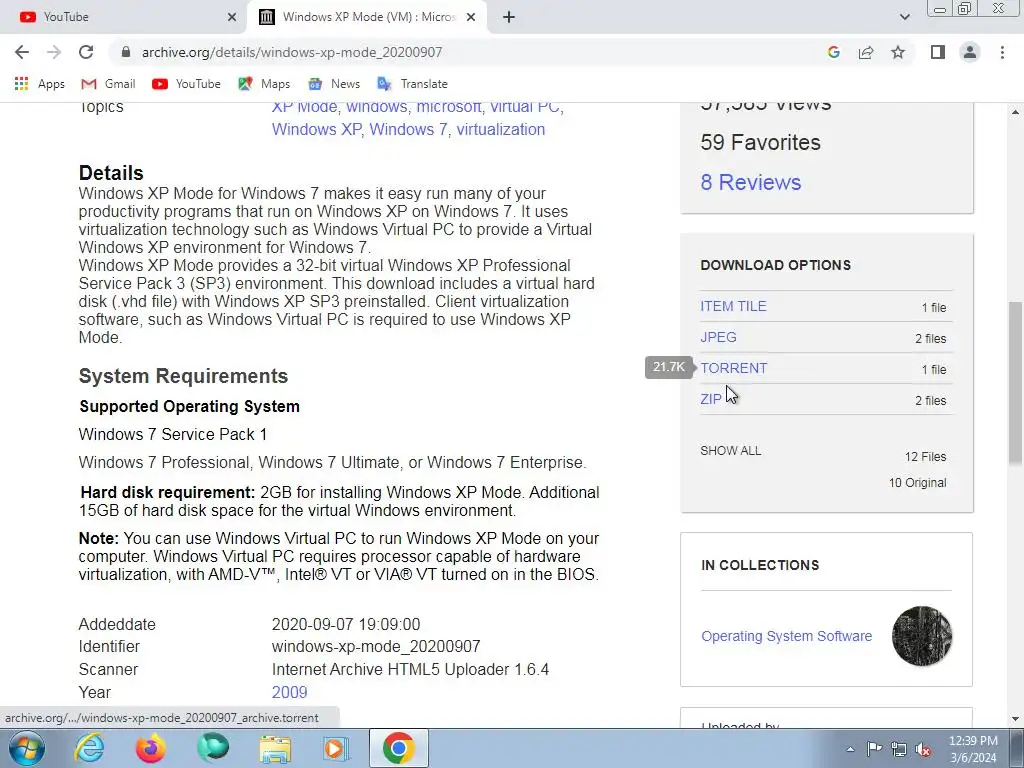Open Operating System Software collection
The image size is (1024, 768).
(786, 636)
